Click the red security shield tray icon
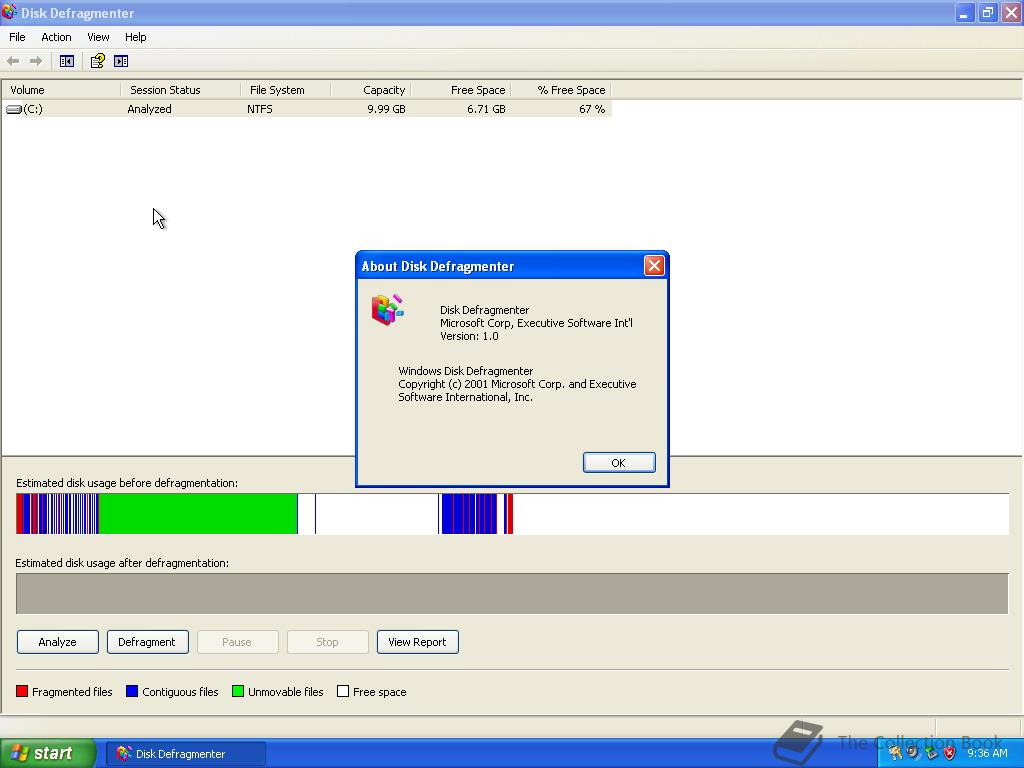Screen dimensions: 1024x768 pyautogui.click(x=950, y=753)
